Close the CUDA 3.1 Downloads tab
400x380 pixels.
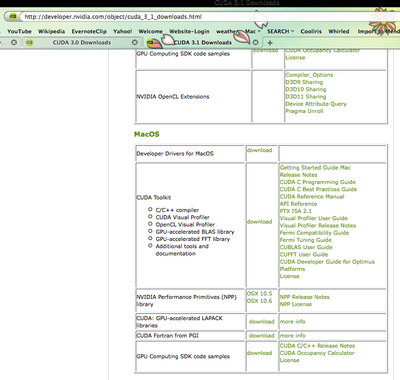[x=255, y=42]
